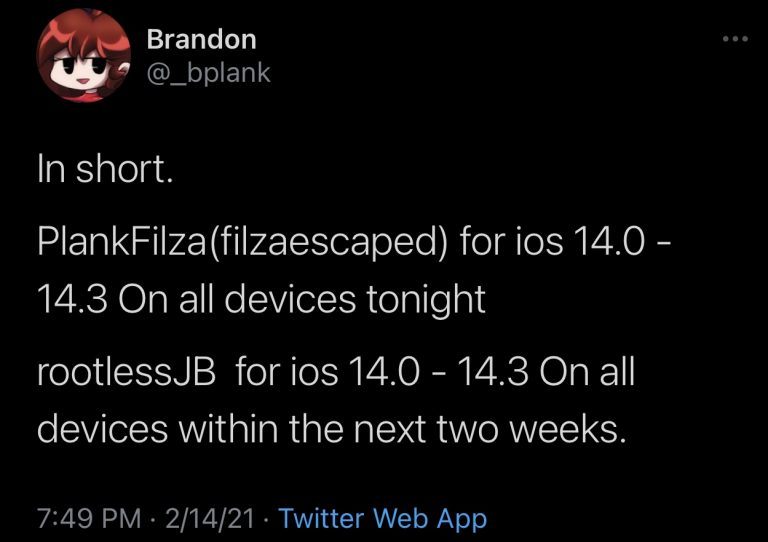Select the "In short." text line
768x542 pixels.
105,169
